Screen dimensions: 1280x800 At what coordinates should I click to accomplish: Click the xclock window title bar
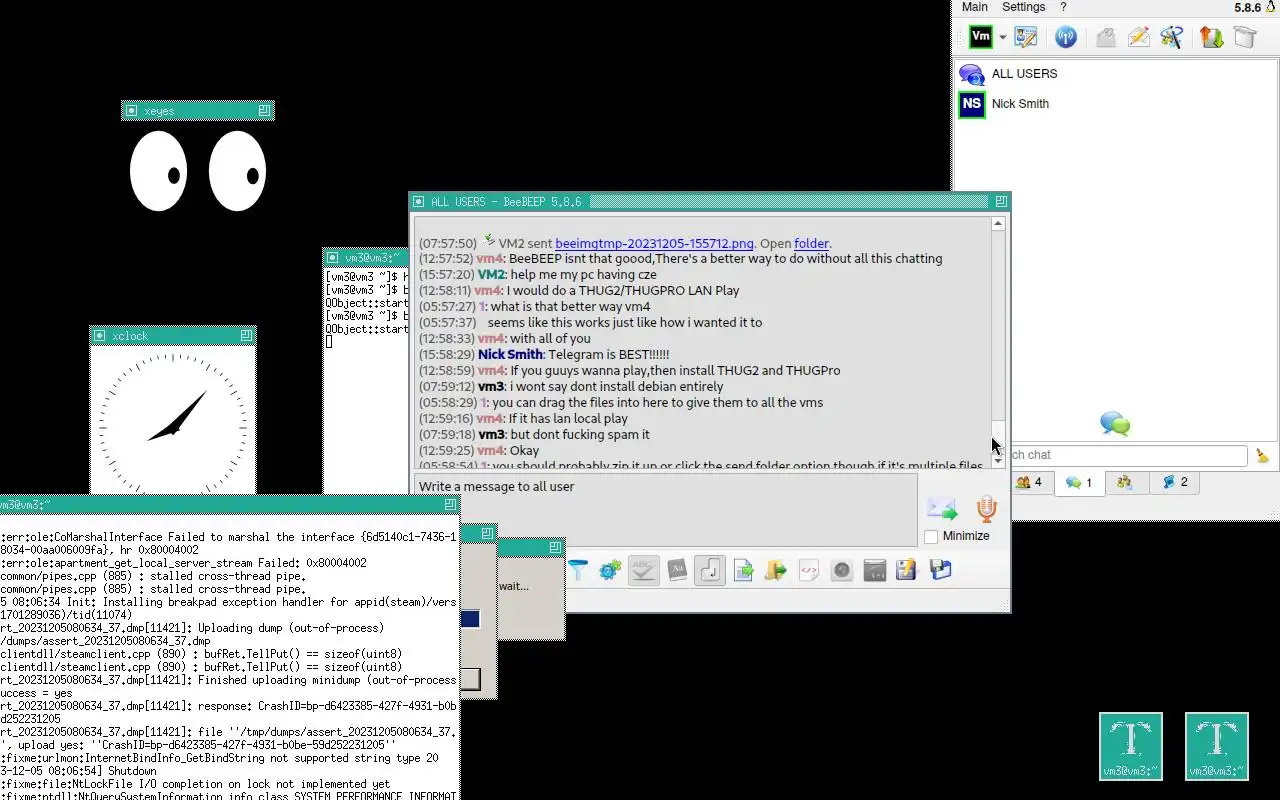click(x=173, y=335)
